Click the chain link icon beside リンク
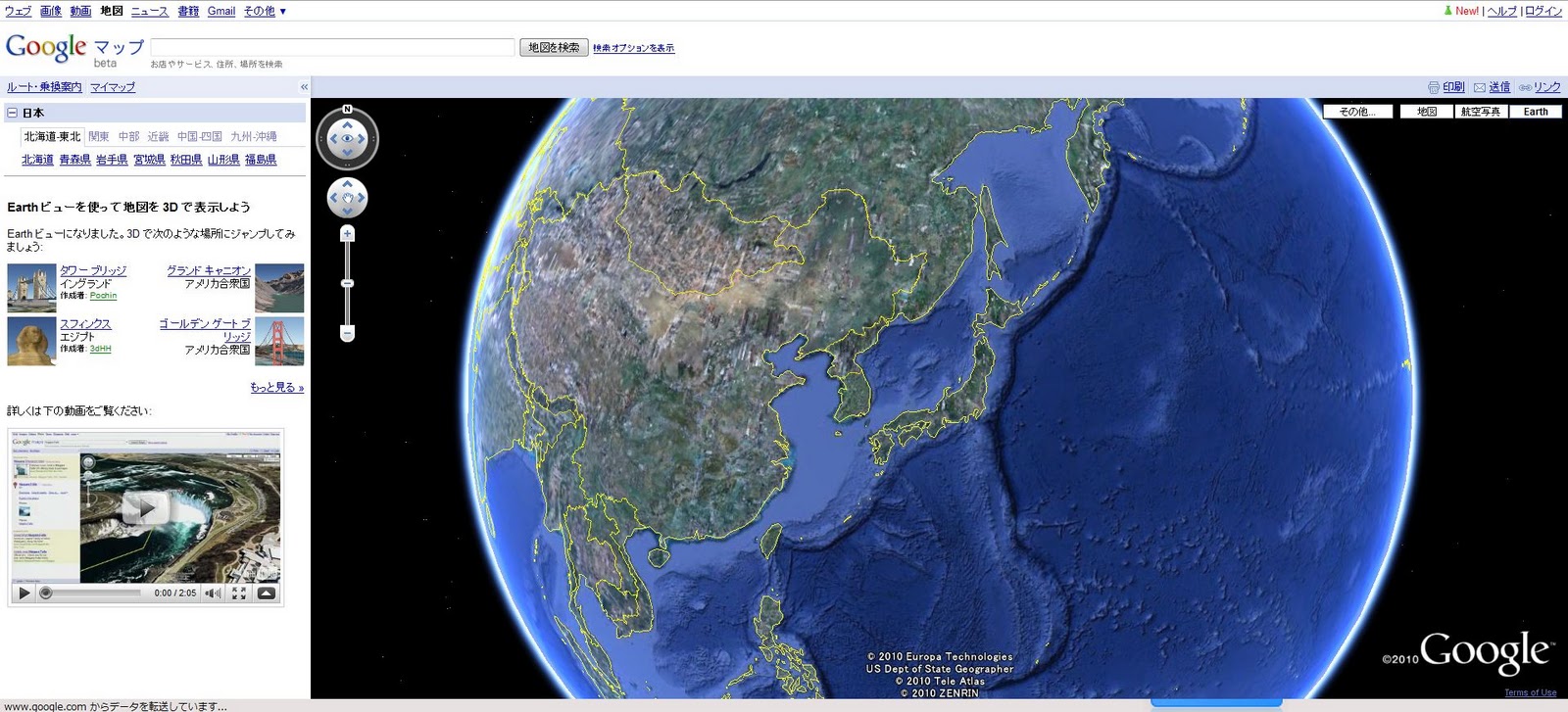 coord(1525,87)
